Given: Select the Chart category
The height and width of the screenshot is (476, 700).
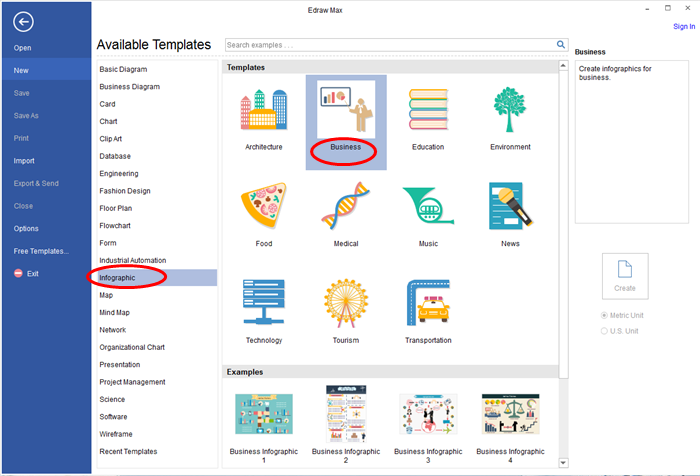Looking at the screenshot, I should pos(108,121).
